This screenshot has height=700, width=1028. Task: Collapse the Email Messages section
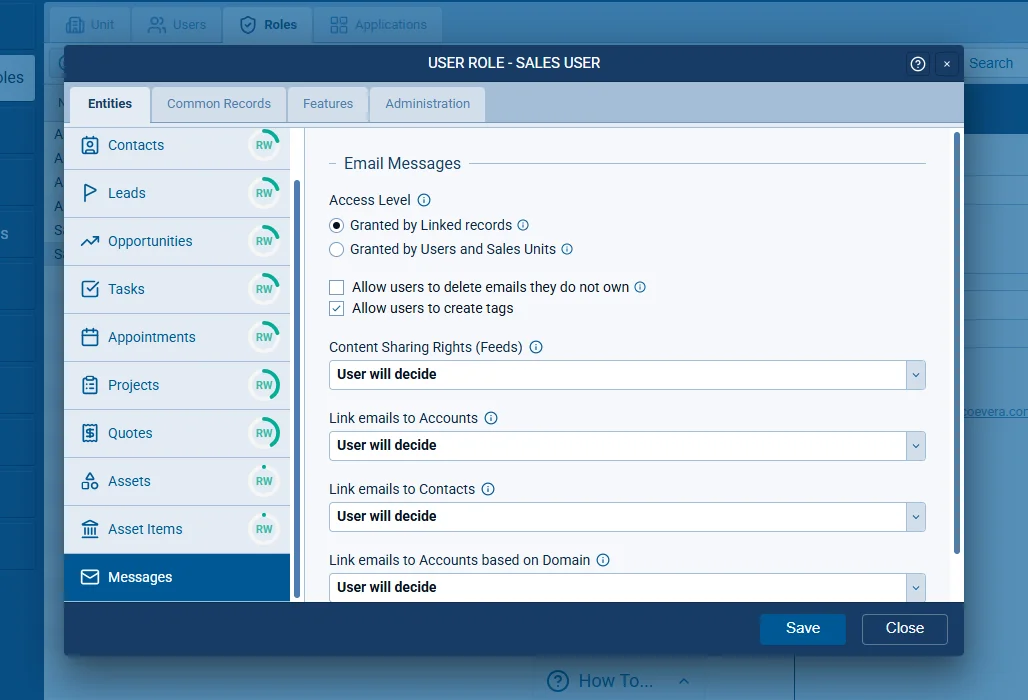tap(332, 163)
